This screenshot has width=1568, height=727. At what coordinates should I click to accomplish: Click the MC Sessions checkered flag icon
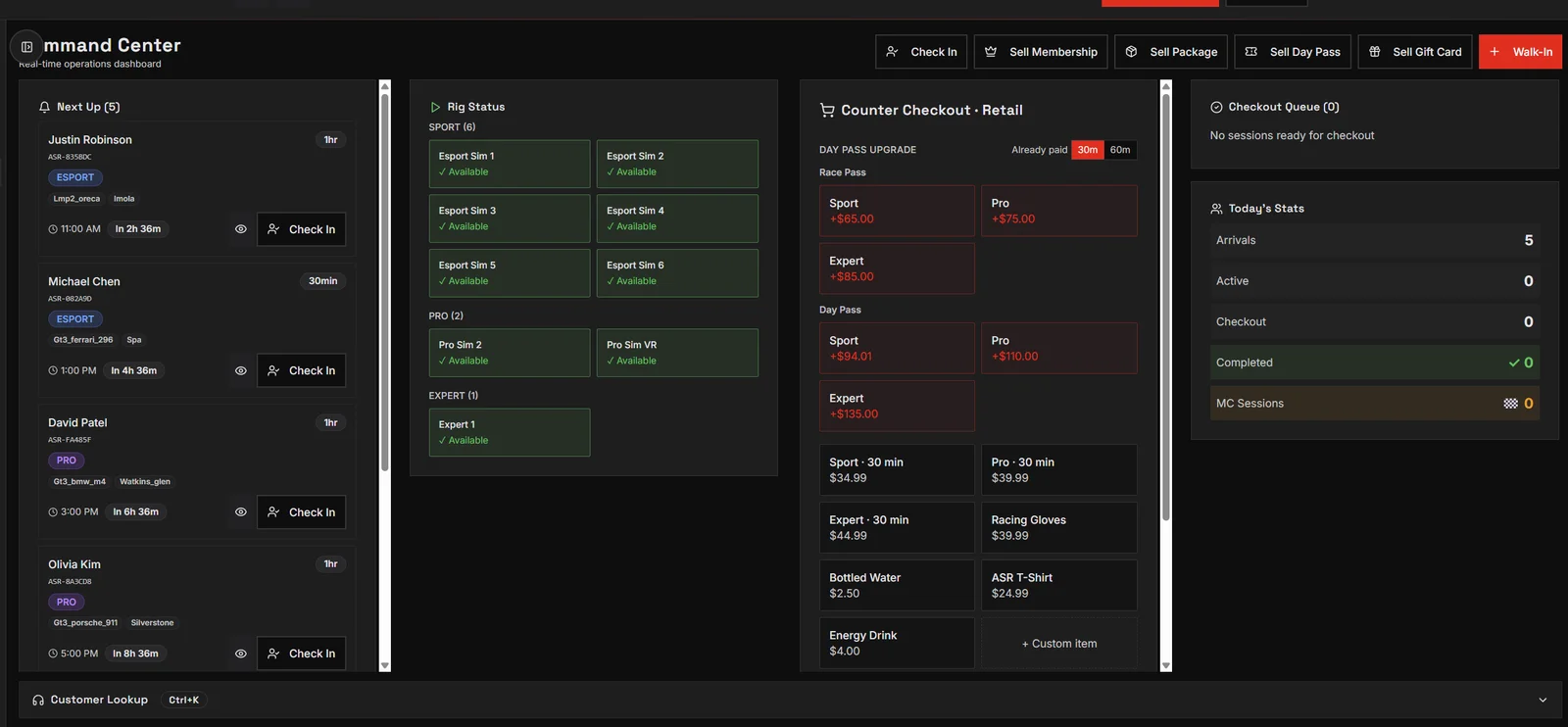coord(1510,404)
